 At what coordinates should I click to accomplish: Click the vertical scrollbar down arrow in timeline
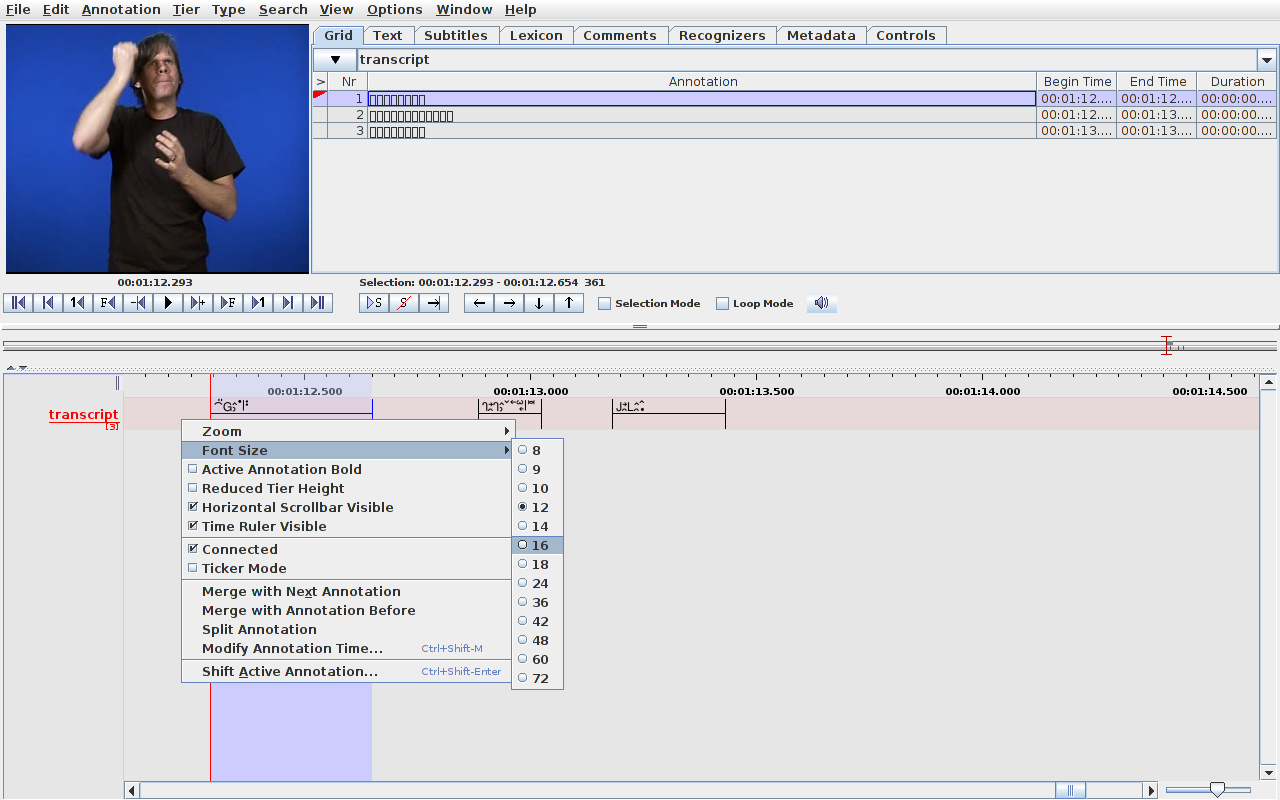(x=1269, y=773)
